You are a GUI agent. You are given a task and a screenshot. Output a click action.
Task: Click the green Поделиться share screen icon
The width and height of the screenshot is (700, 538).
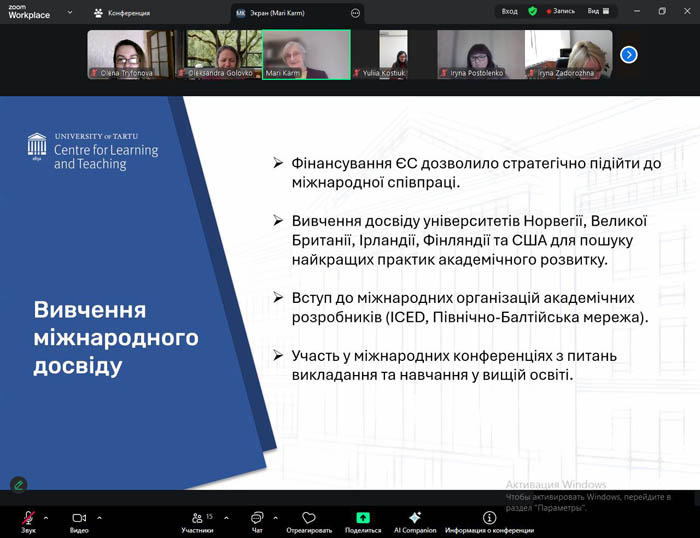363,518
